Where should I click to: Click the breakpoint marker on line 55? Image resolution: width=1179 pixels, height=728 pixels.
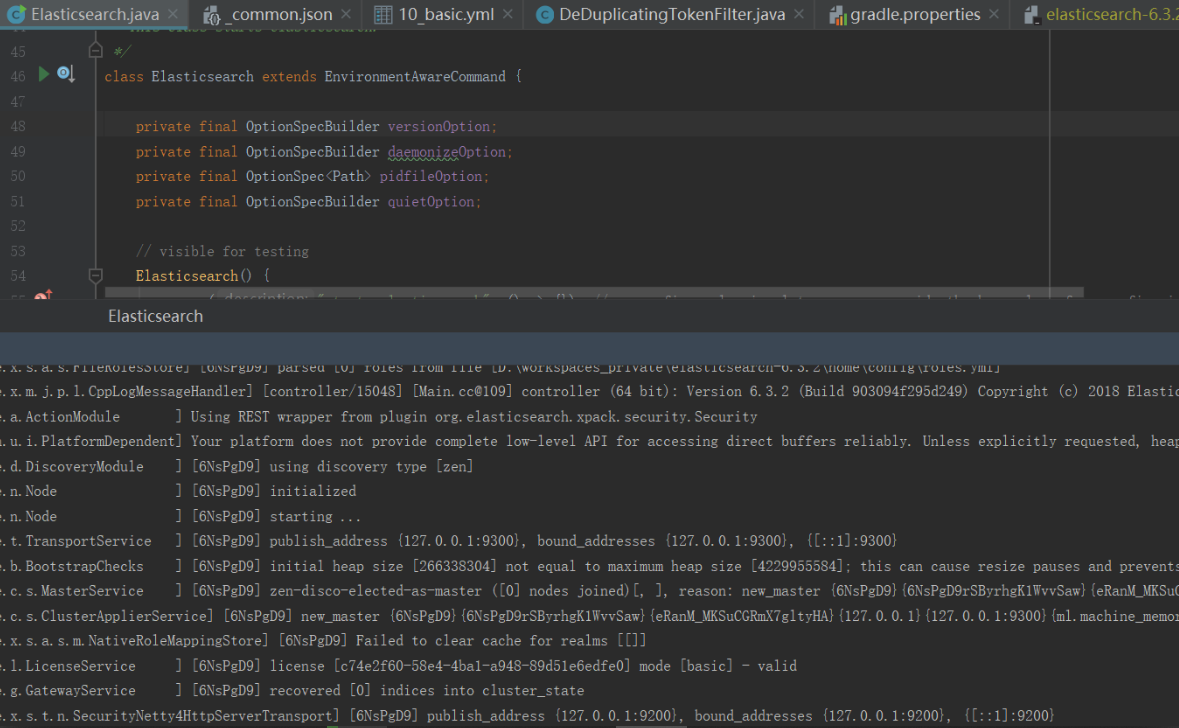point(43,295)
